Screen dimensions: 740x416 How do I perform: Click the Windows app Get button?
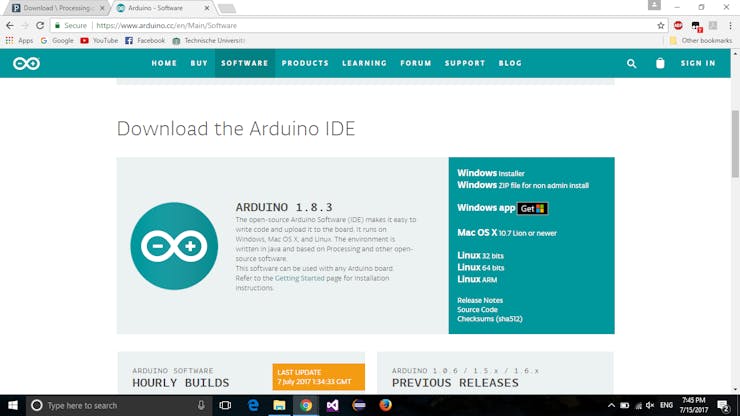pos(532,209)
